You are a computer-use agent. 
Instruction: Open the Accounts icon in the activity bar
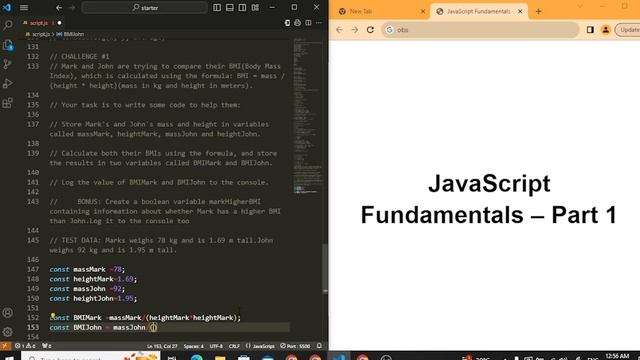click(8, 313)
